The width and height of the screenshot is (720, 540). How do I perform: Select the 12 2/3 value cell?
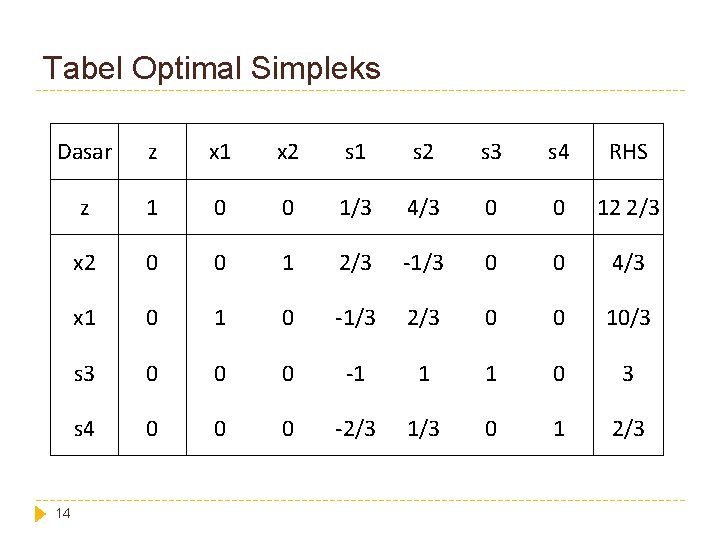tap(628, 208)
